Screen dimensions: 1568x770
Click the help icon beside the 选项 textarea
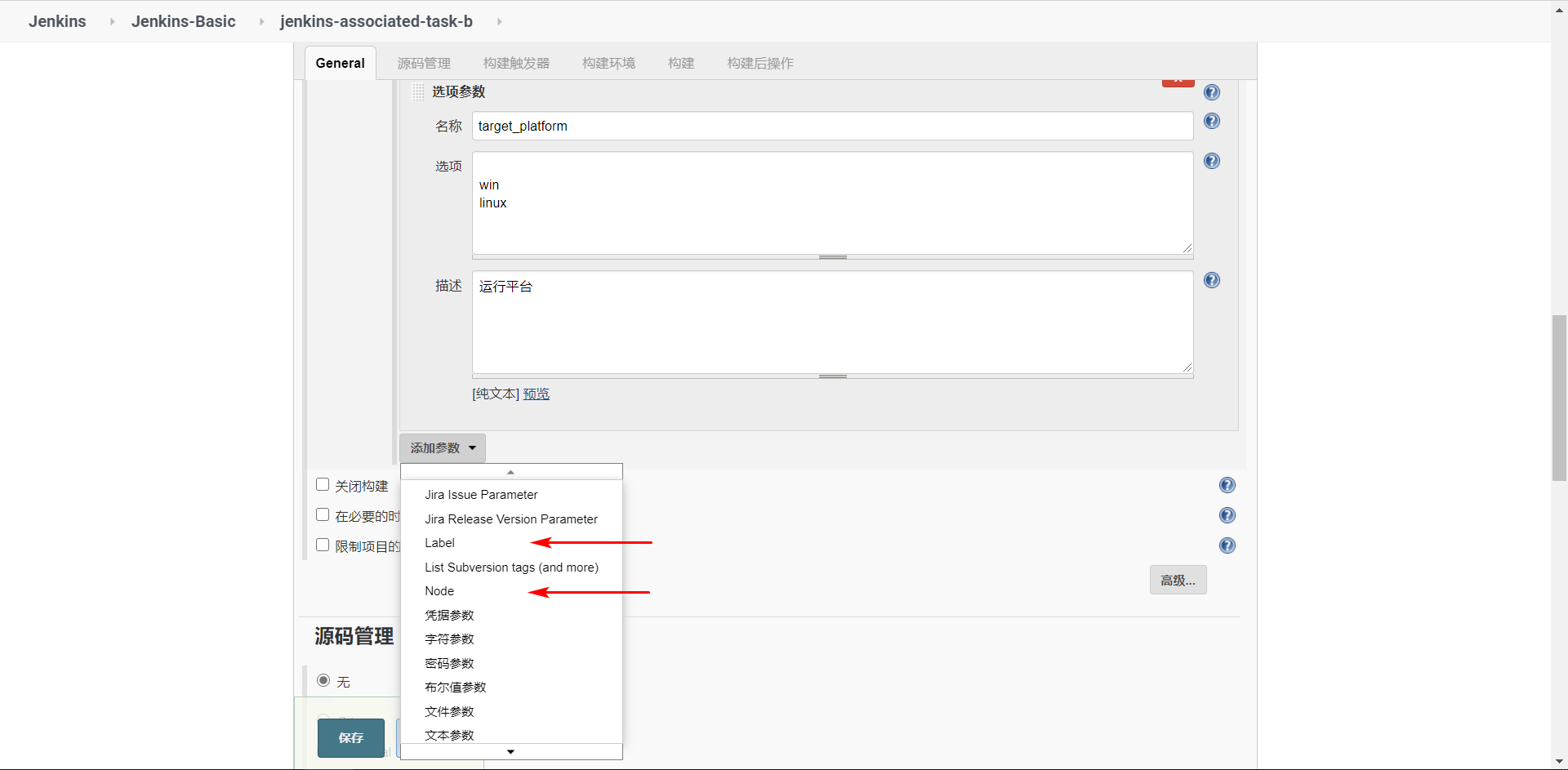(1212, 161)
